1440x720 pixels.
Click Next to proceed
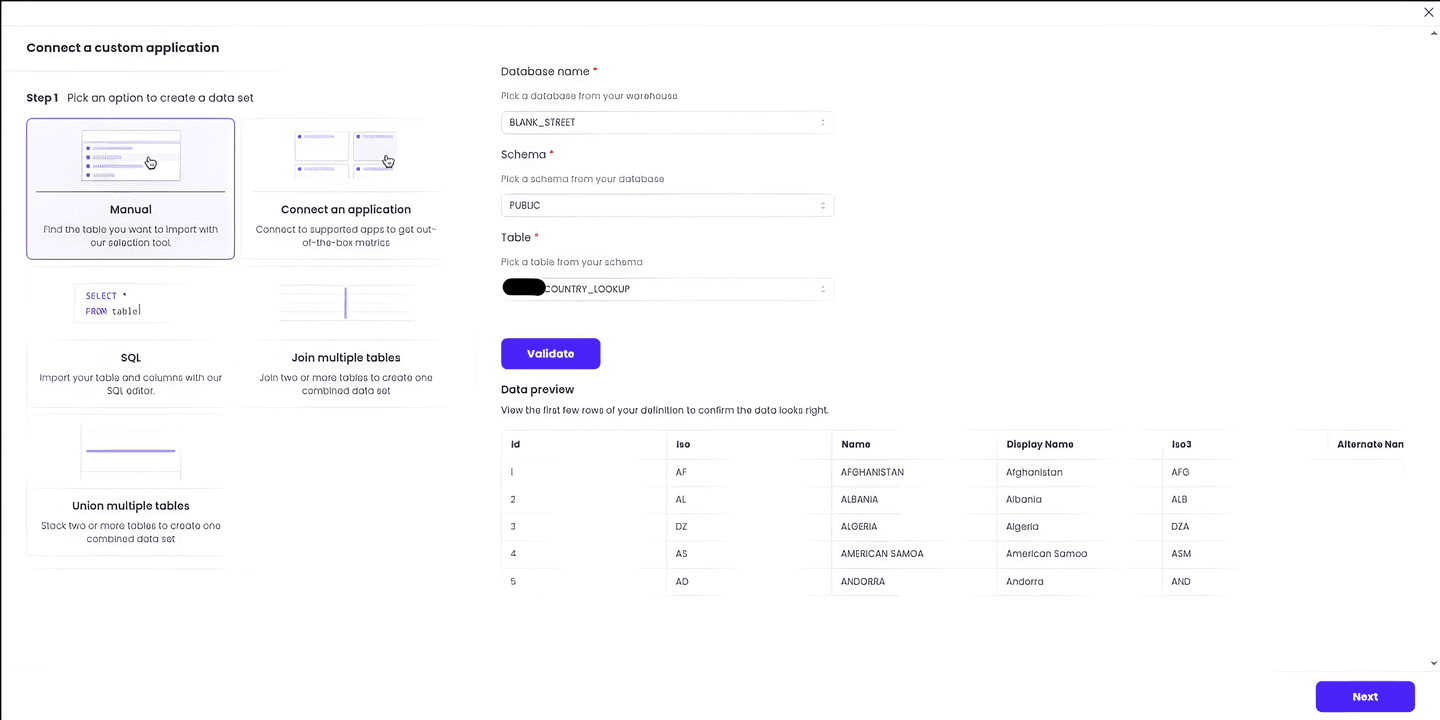click(x=1365, y=696)
